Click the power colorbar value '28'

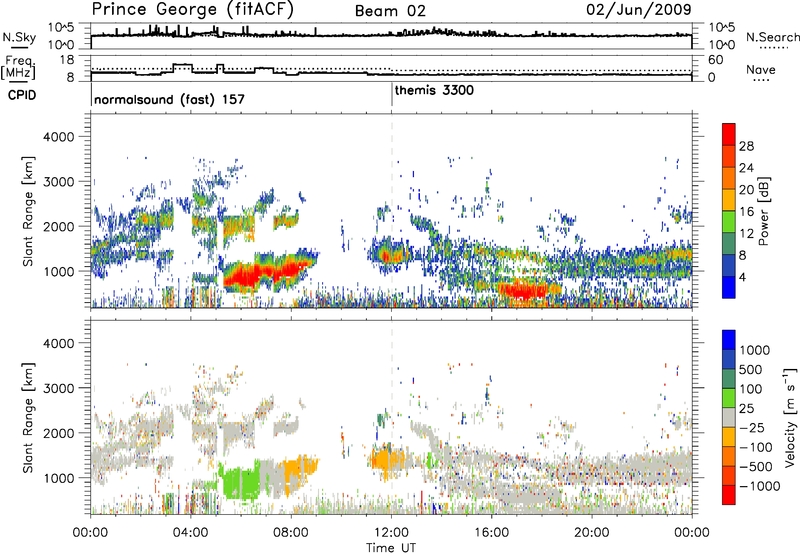point(746,146)
